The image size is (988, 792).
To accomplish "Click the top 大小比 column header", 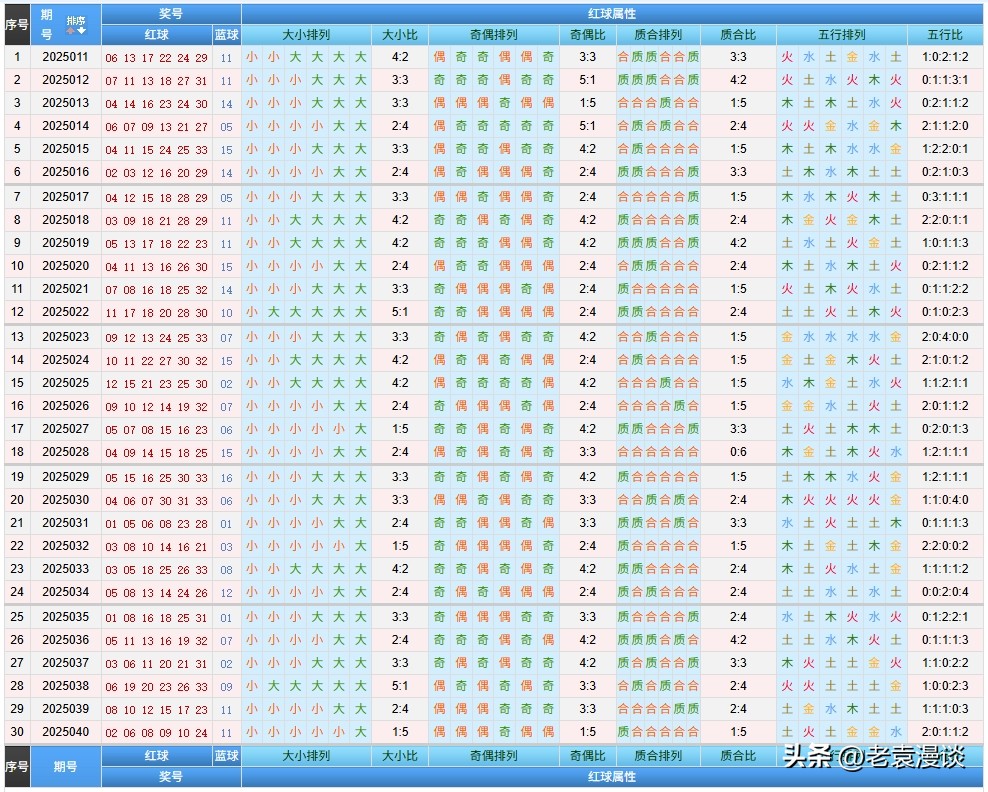I will click(x=400, y=35).
